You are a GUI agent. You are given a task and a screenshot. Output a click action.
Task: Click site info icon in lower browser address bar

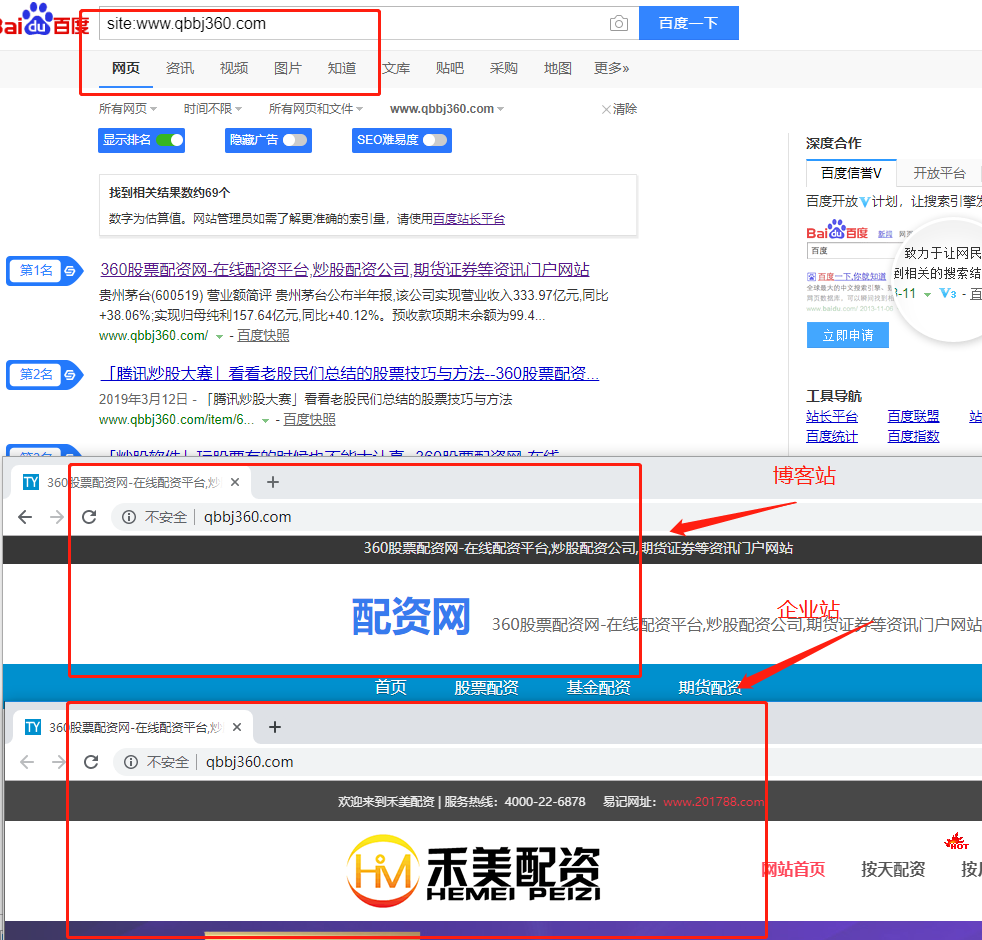pyautogui.click(x=131, y=762)
